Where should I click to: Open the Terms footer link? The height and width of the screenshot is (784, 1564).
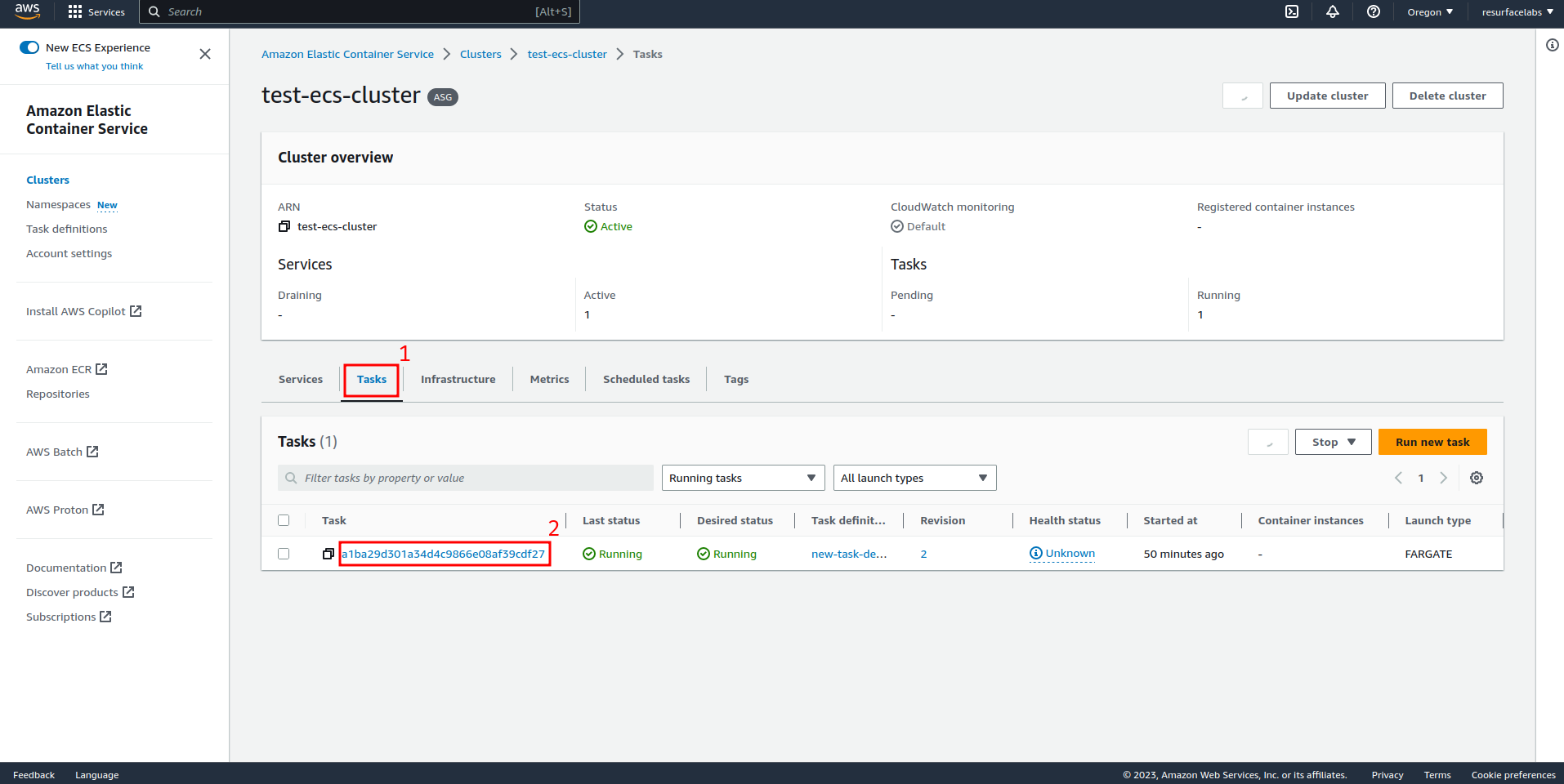pyautogui.click(x=1437, y=775)
